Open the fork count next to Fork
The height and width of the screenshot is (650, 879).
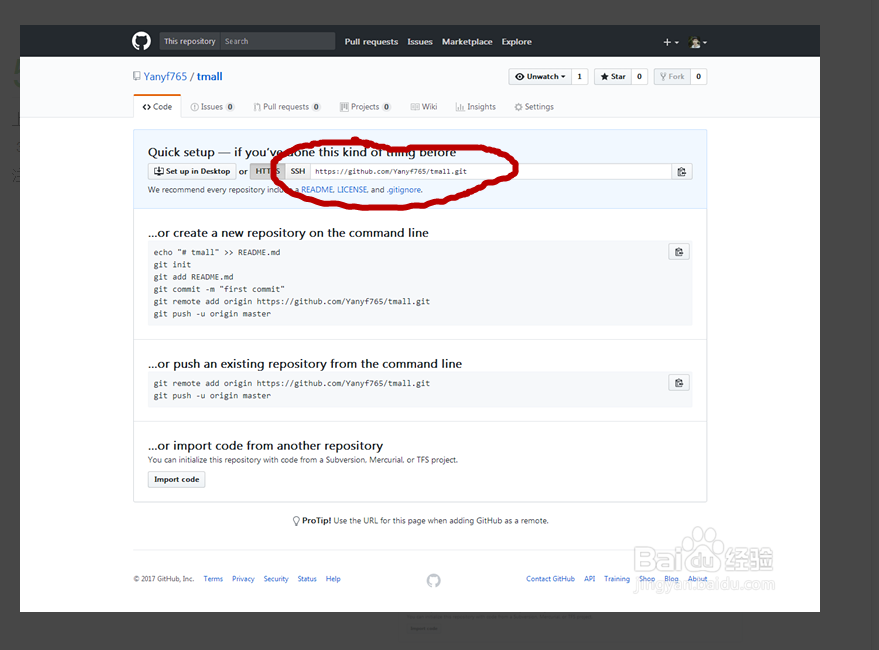(698, 76)
